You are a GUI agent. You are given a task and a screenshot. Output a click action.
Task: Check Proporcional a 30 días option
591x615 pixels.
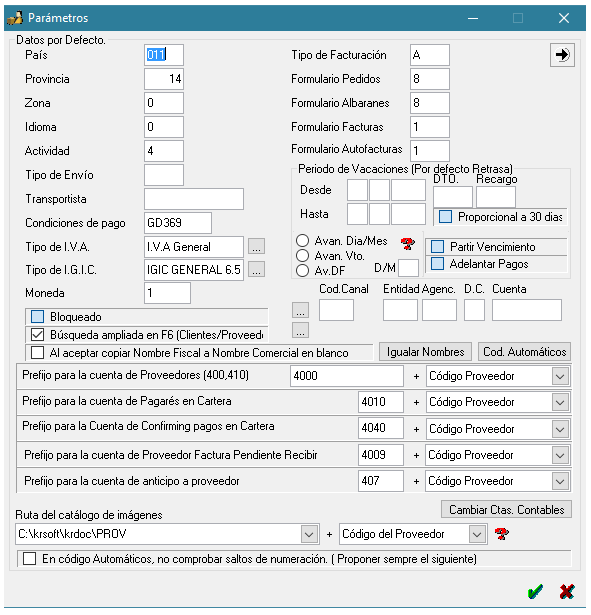(446, 217)
